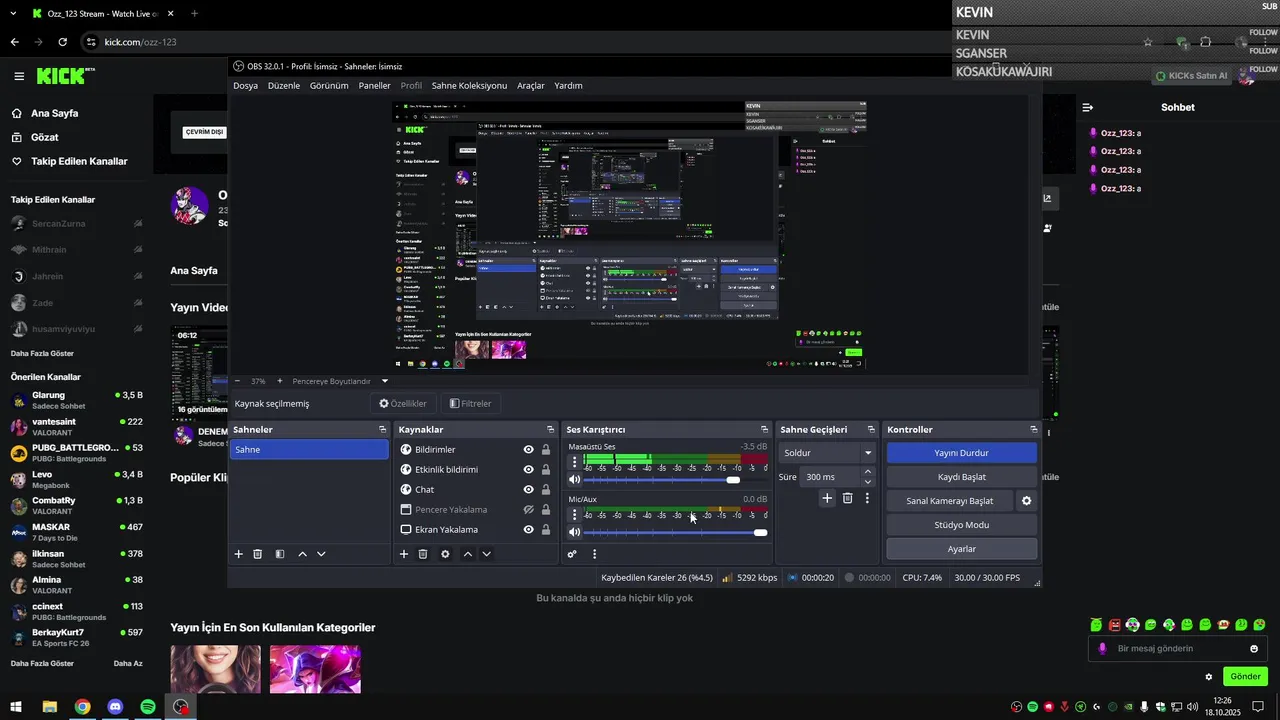Send chat message with Gönder button
Screen dimensions: 1280x720
1245,677
